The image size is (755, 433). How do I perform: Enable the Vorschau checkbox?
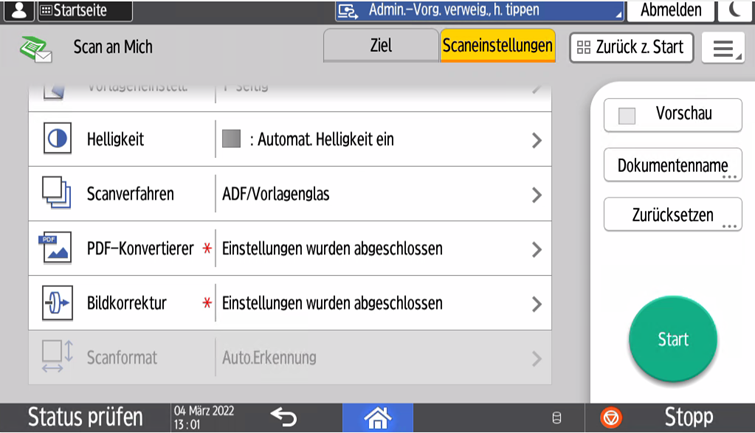(627, 116)
